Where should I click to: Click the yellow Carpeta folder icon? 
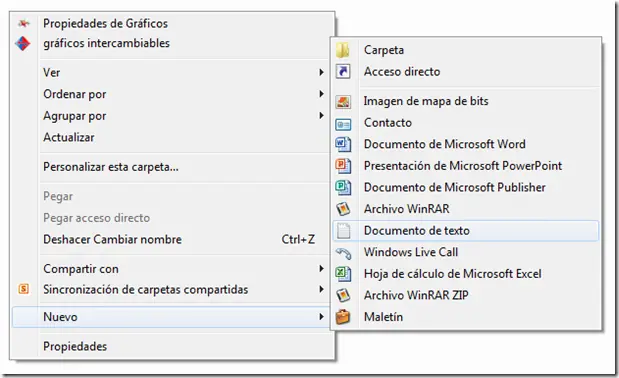click(343, 50)
